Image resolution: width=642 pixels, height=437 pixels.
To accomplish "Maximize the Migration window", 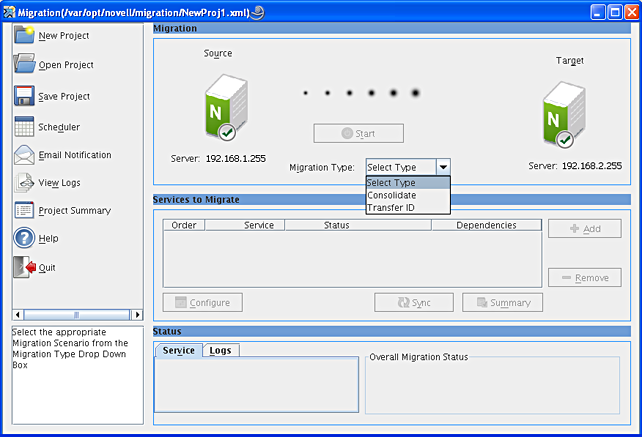I will [615, 12].
